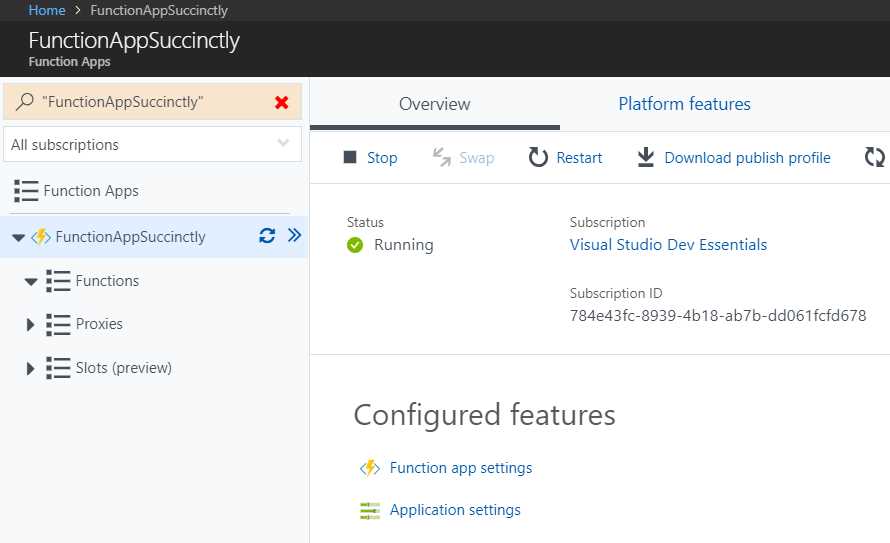Click the Functions list icon
890x543 pixels.
58,280
